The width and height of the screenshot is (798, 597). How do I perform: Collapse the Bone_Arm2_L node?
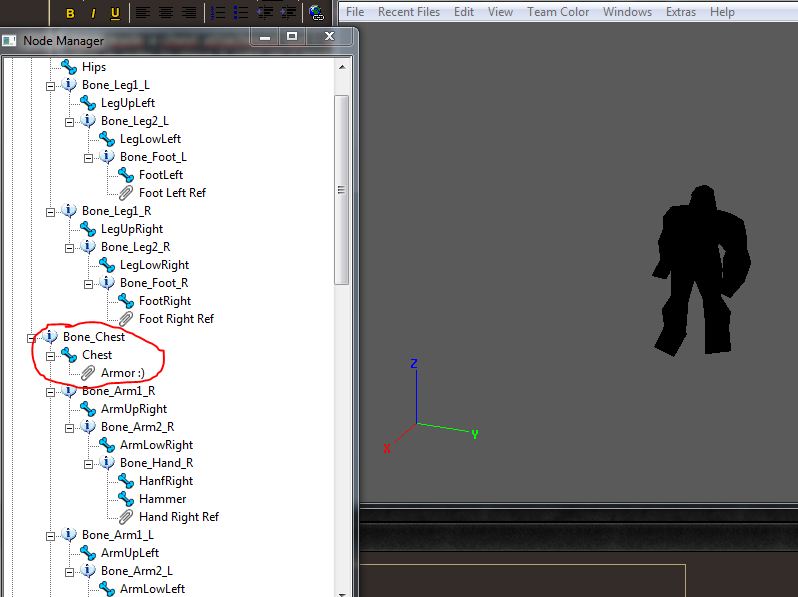(x=69, y=572)
